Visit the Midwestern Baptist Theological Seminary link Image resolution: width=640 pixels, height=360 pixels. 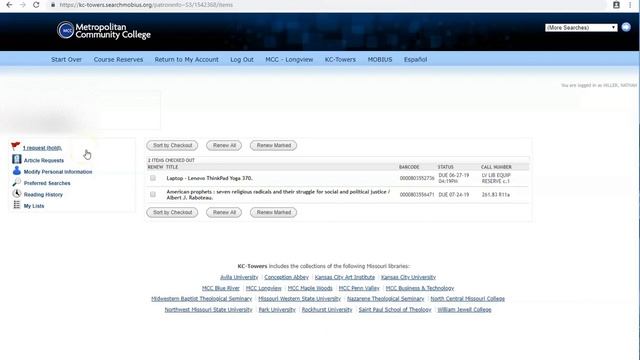tap(202, 299)
